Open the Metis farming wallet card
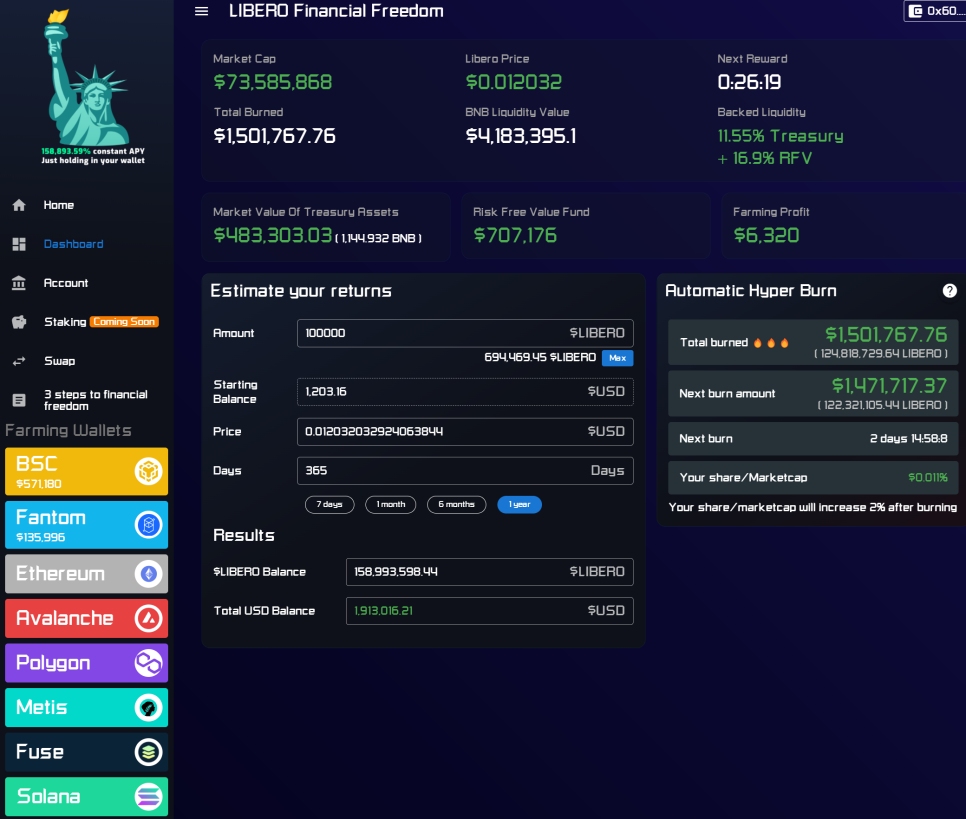Image resolution: width=966 pixels, height=819 pixels. 86,707
